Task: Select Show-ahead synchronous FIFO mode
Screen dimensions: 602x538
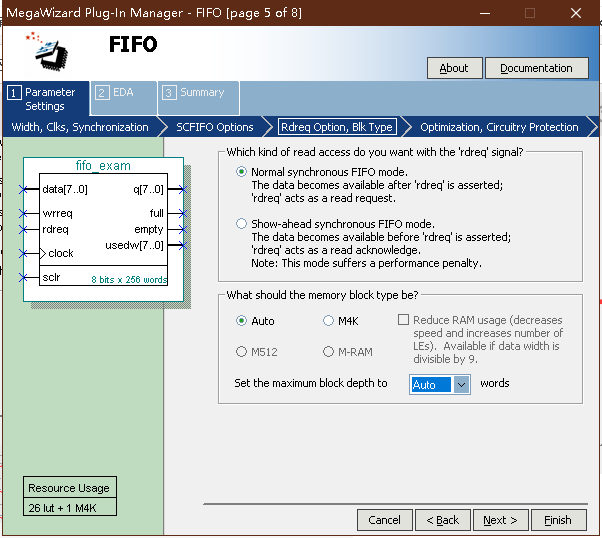Action: point(241,223)
